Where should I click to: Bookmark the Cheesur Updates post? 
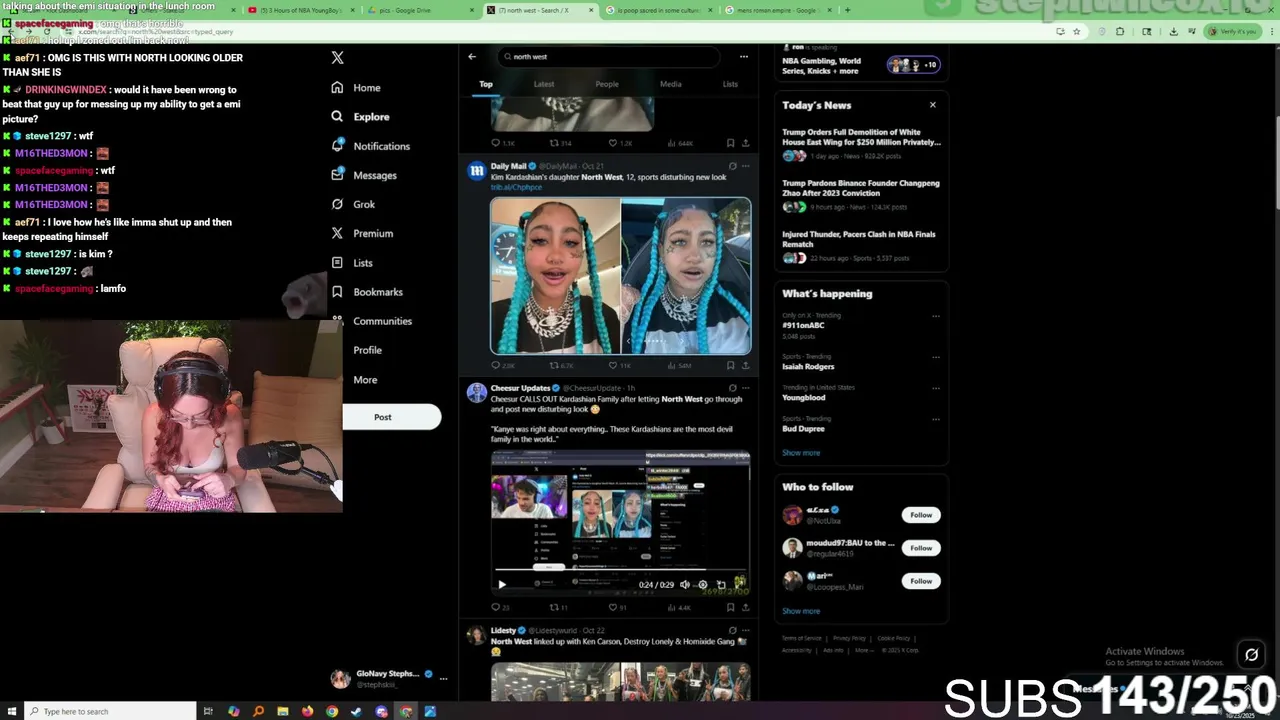coord(731,607)
